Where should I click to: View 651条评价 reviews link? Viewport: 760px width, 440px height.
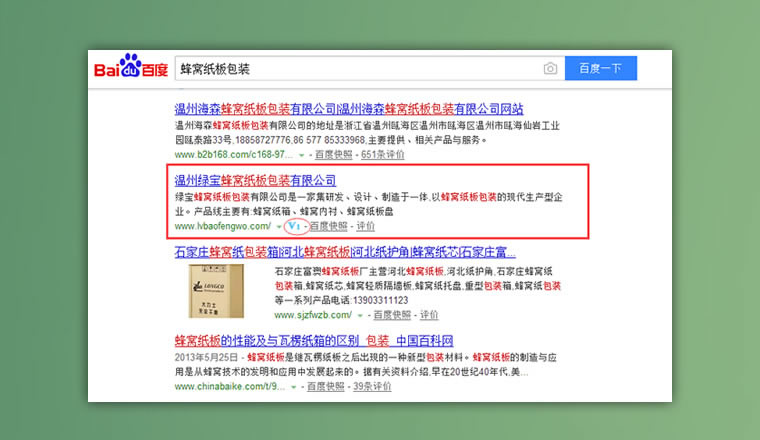(x=382, y=155)
